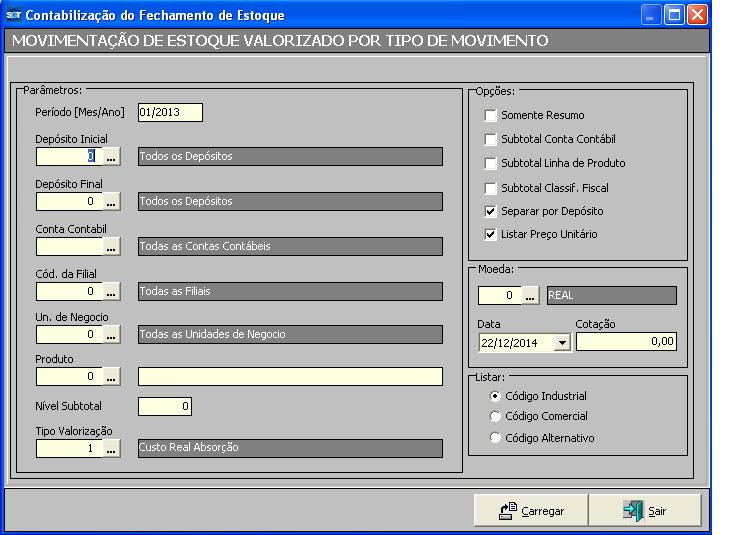Open Tipo Valorização lookup button
The width and height of the screenshot is (756, 535).
pyautogui.click(x=111, y=449)
